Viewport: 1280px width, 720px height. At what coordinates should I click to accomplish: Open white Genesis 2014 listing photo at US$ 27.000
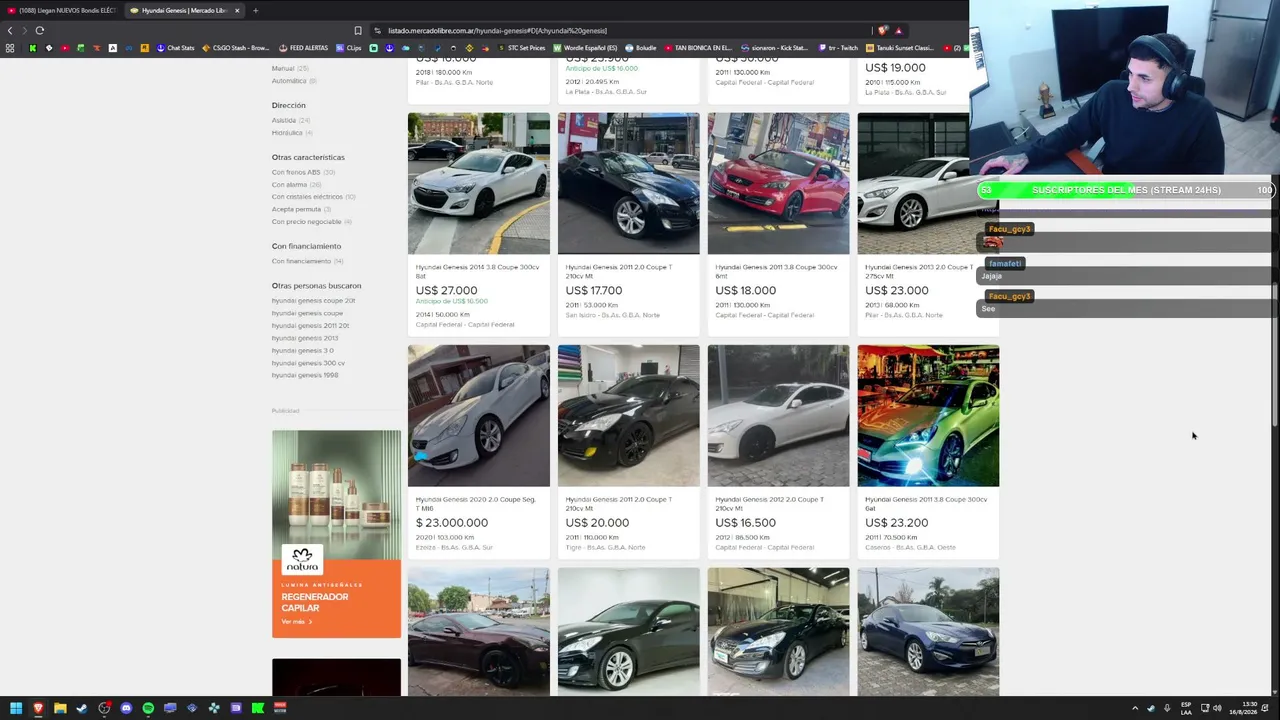tap(478, 183)
